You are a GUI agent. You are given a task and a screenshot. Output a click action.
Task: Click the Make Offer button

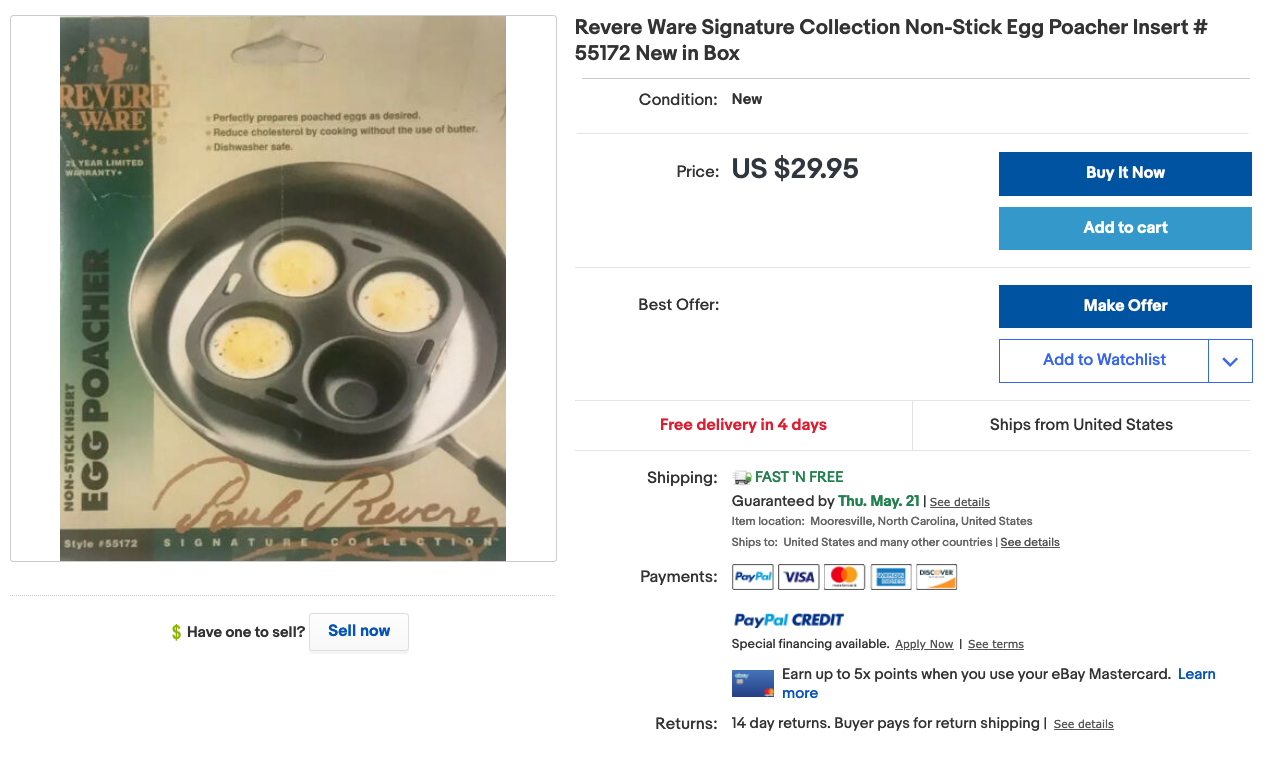pos(1124,306)
